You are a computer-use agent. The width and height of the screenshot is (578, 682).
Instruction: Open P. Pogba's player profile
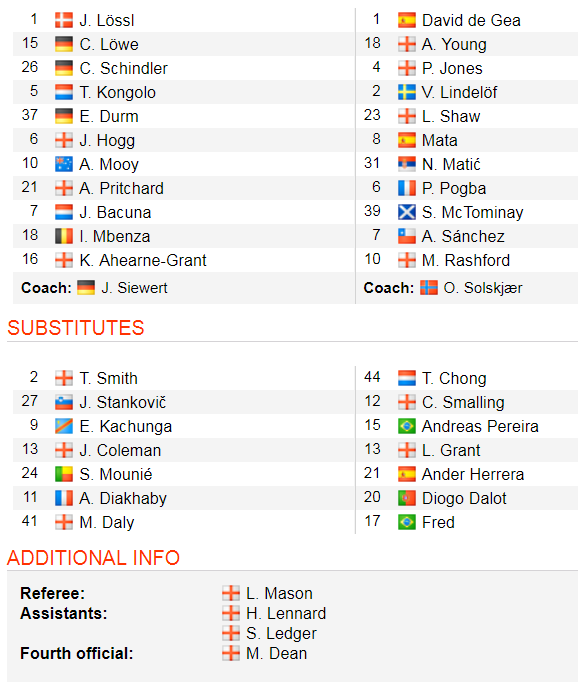coord(454,188)
